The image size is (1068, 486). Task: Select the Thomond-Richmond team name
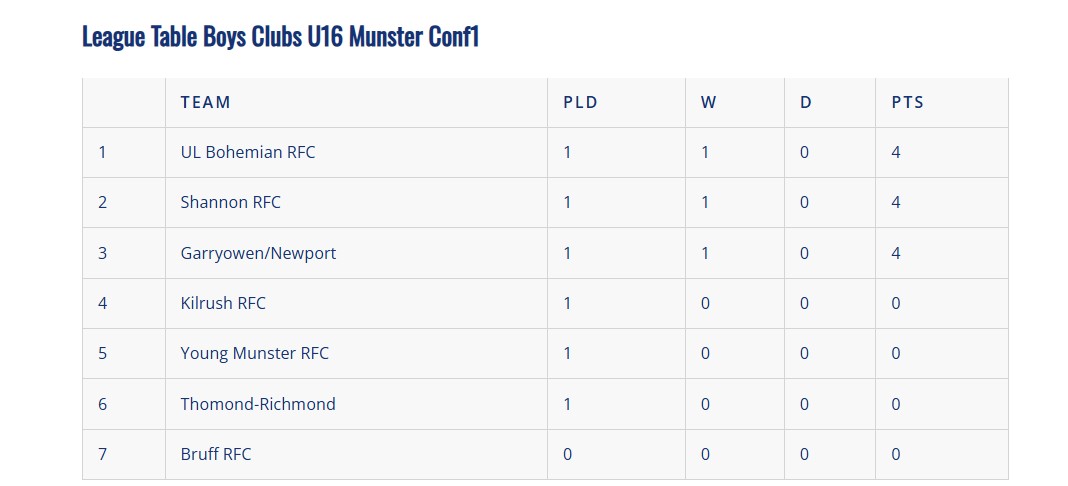[x=258, y=404]
